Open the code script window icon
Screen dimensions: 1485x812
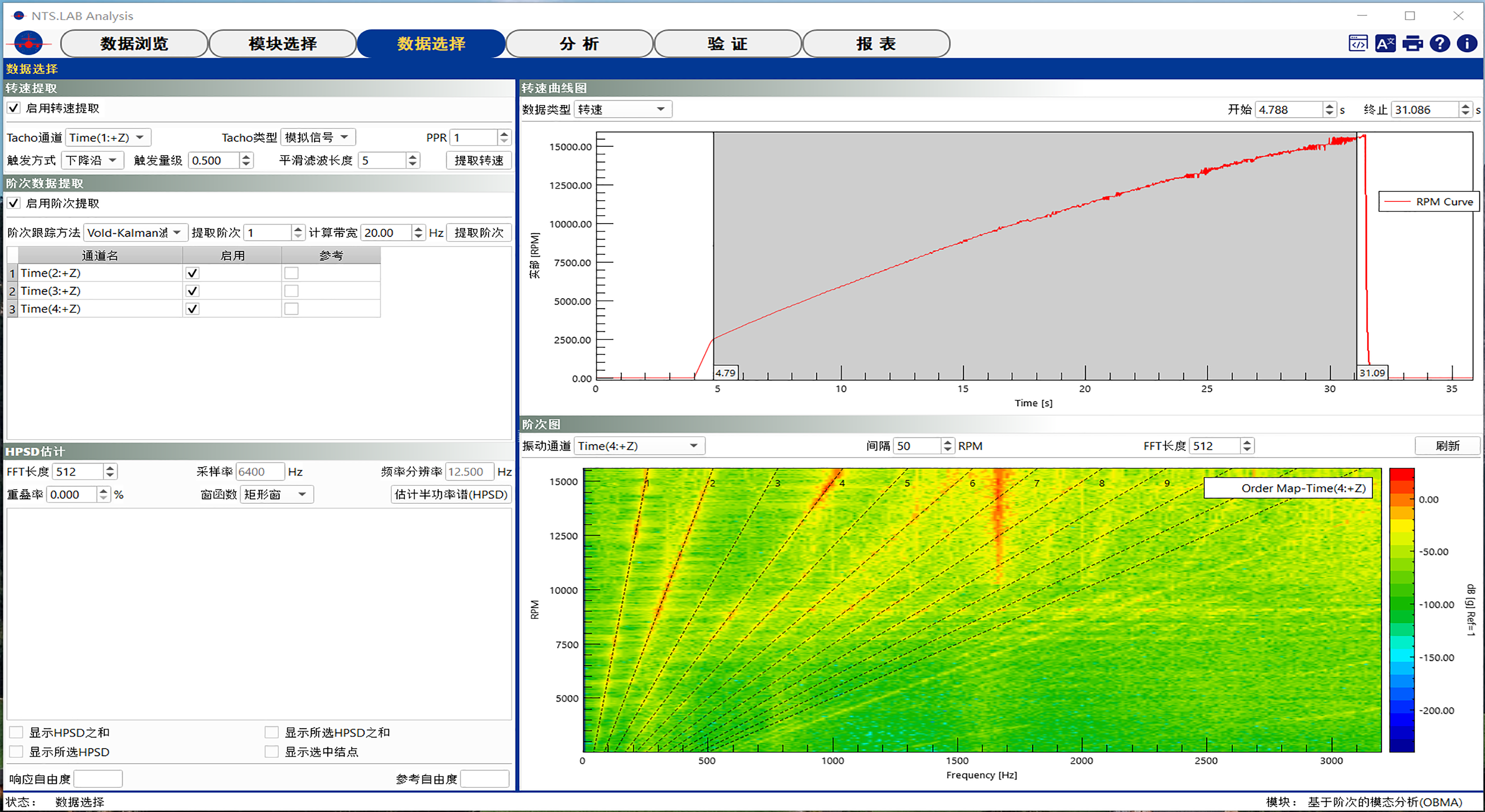pos(1358,43)
